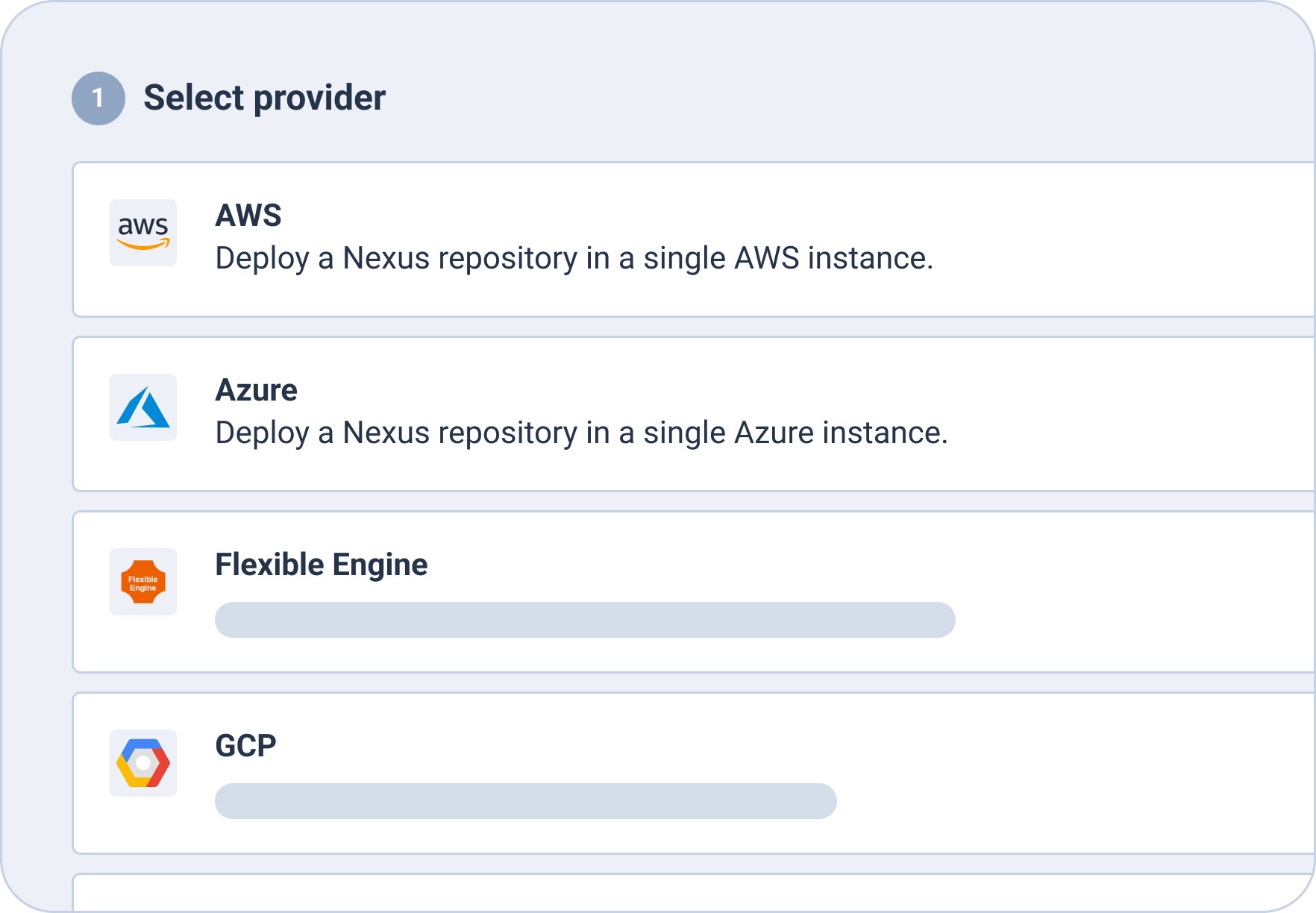Click the Flexible Engine logo icon

point(143,582)
